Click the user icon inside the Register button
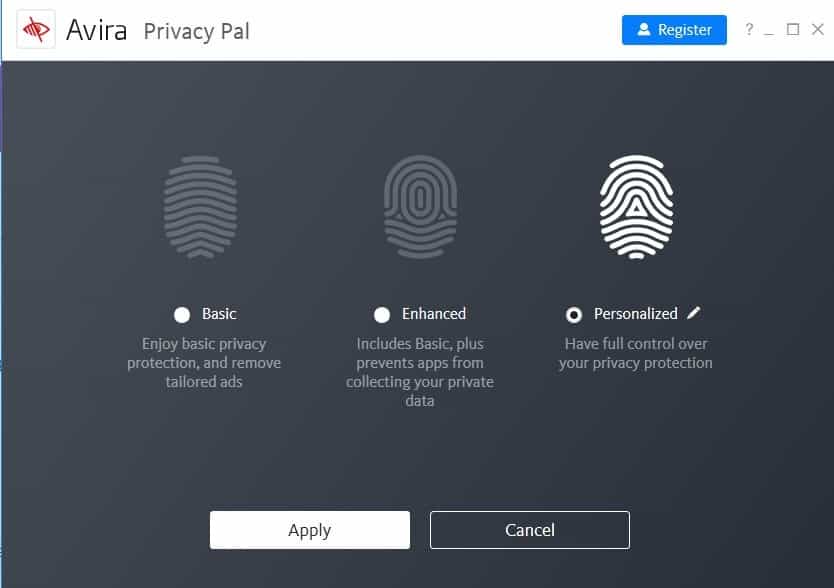The height and width of the screenshot is (588, 834). click(x=643, y=29)
